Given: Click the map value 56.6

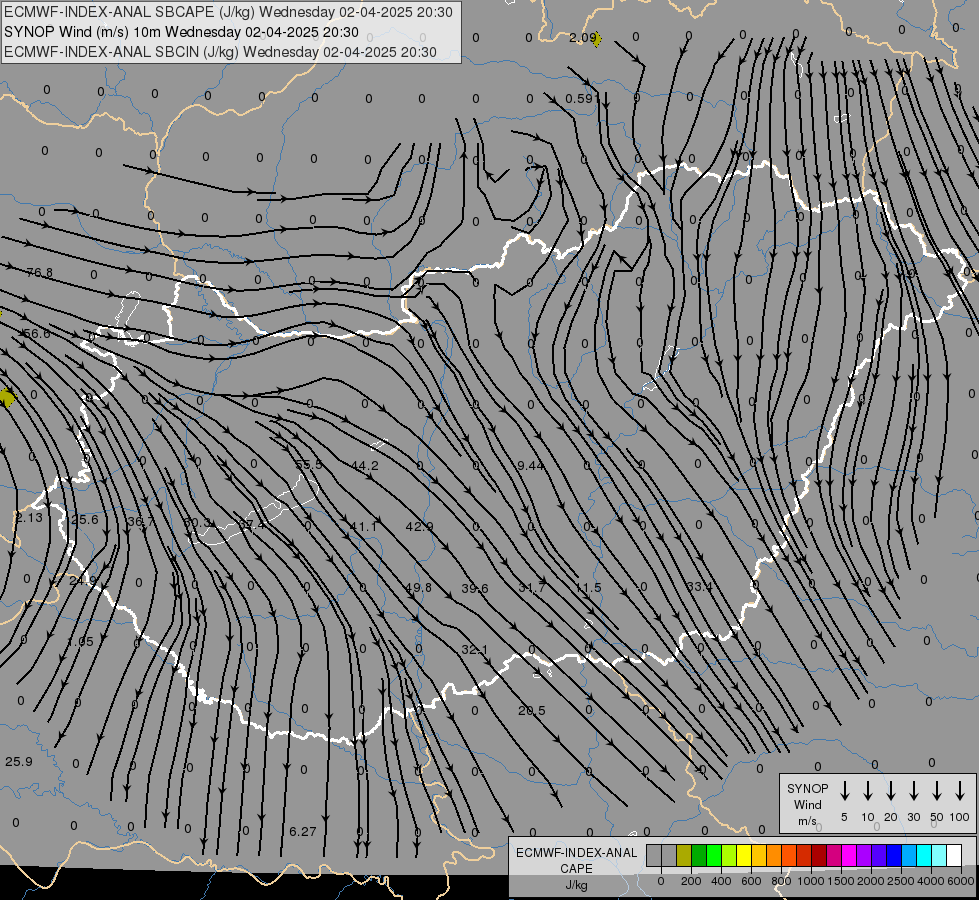Looking at the screenshot, I should point(36,334).
